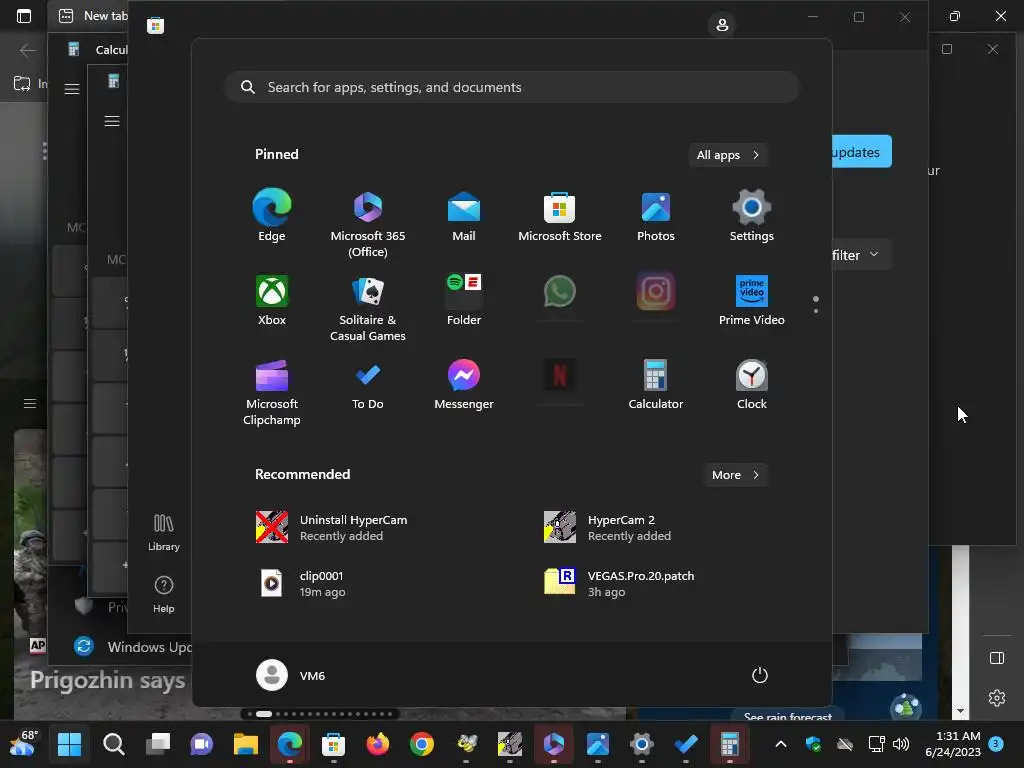The width and height of the screenshot is (1024, 768).
Task: Launch Microsoft 365 (Office) from Pinned
Action: tap(368, 224)
